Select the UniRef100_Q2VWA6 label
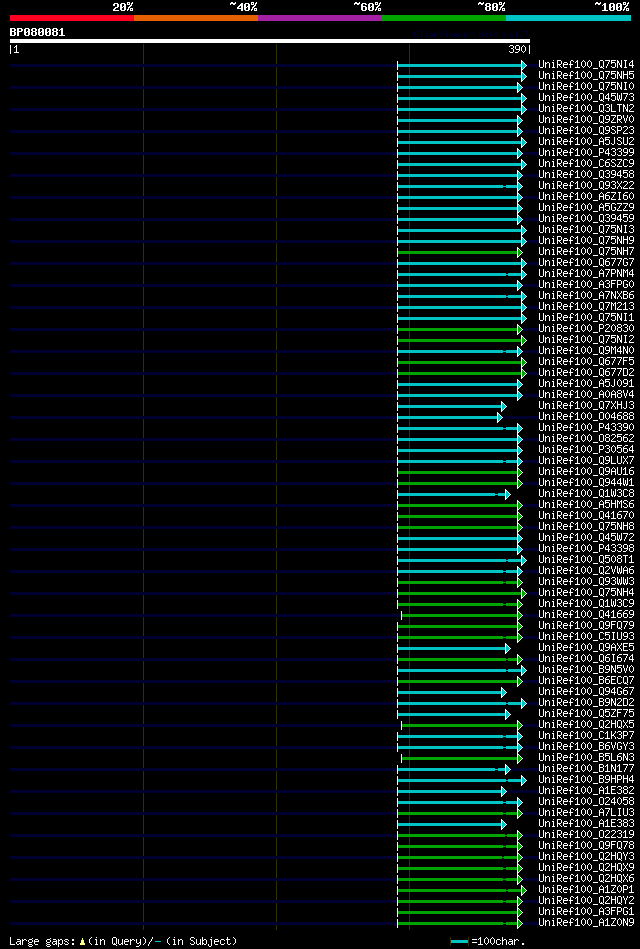 pyautogui.click(x=586, y=571)
